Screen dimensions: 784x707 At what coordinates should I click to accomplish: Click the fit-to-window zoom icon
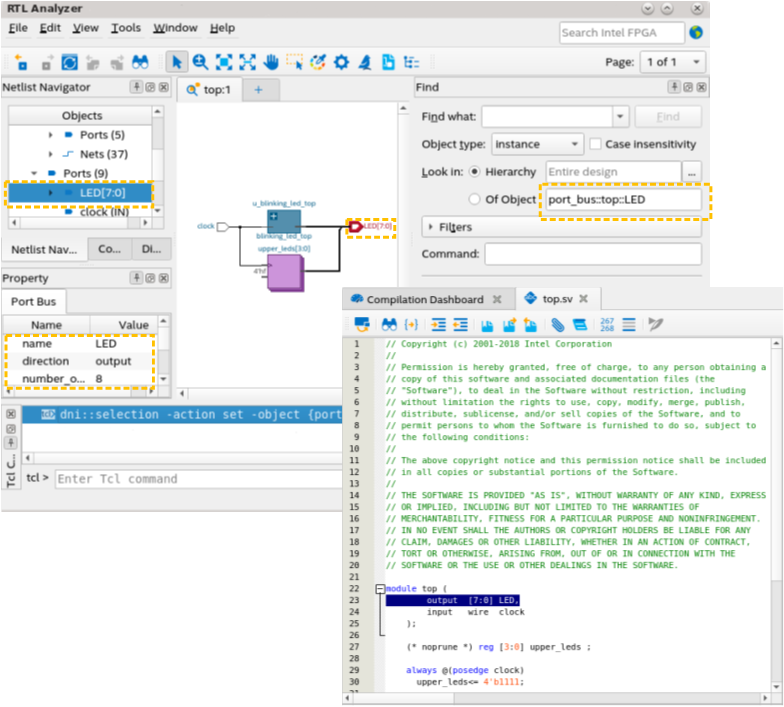[x=224, y=62]
